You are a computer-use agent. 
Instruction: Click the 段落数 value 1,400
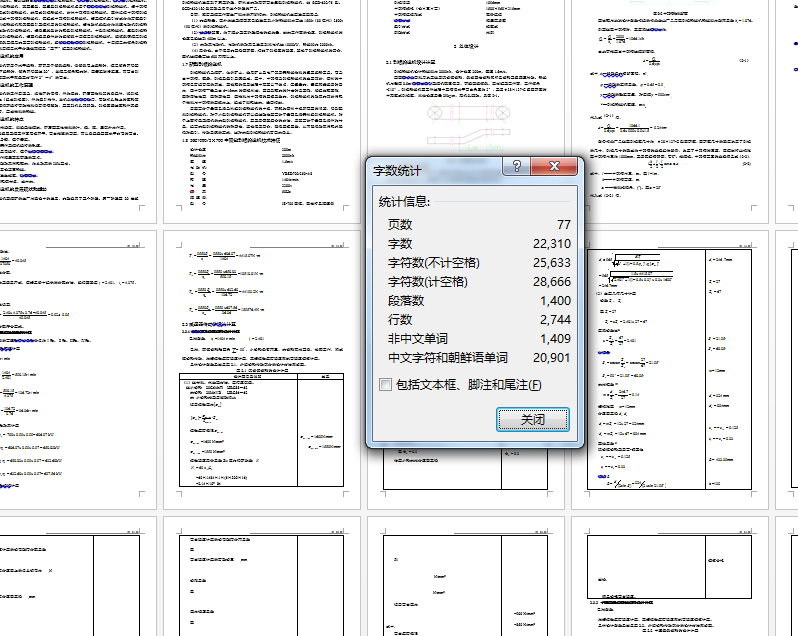(555, 301)
